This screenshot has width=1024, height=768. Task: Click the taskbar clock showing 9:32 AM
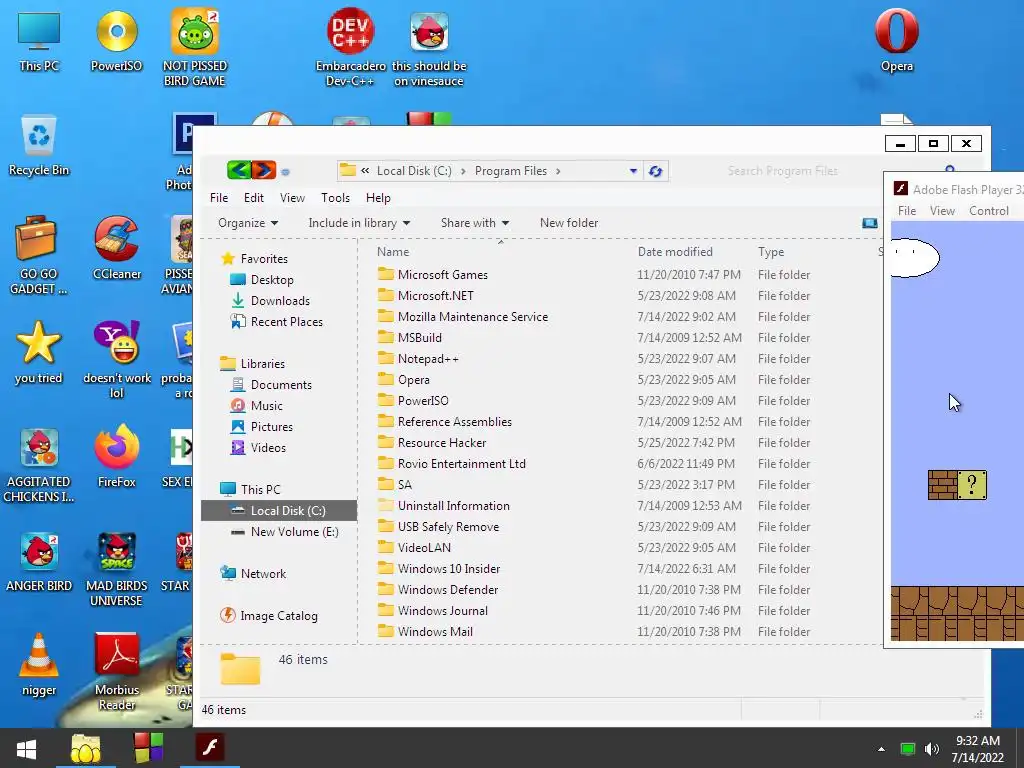point(978,749)
